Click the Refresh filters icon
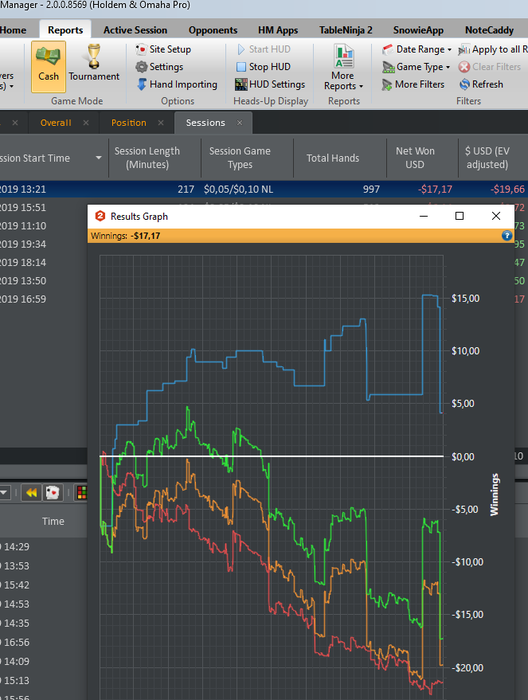528x700 pixels. coord(481,84)
